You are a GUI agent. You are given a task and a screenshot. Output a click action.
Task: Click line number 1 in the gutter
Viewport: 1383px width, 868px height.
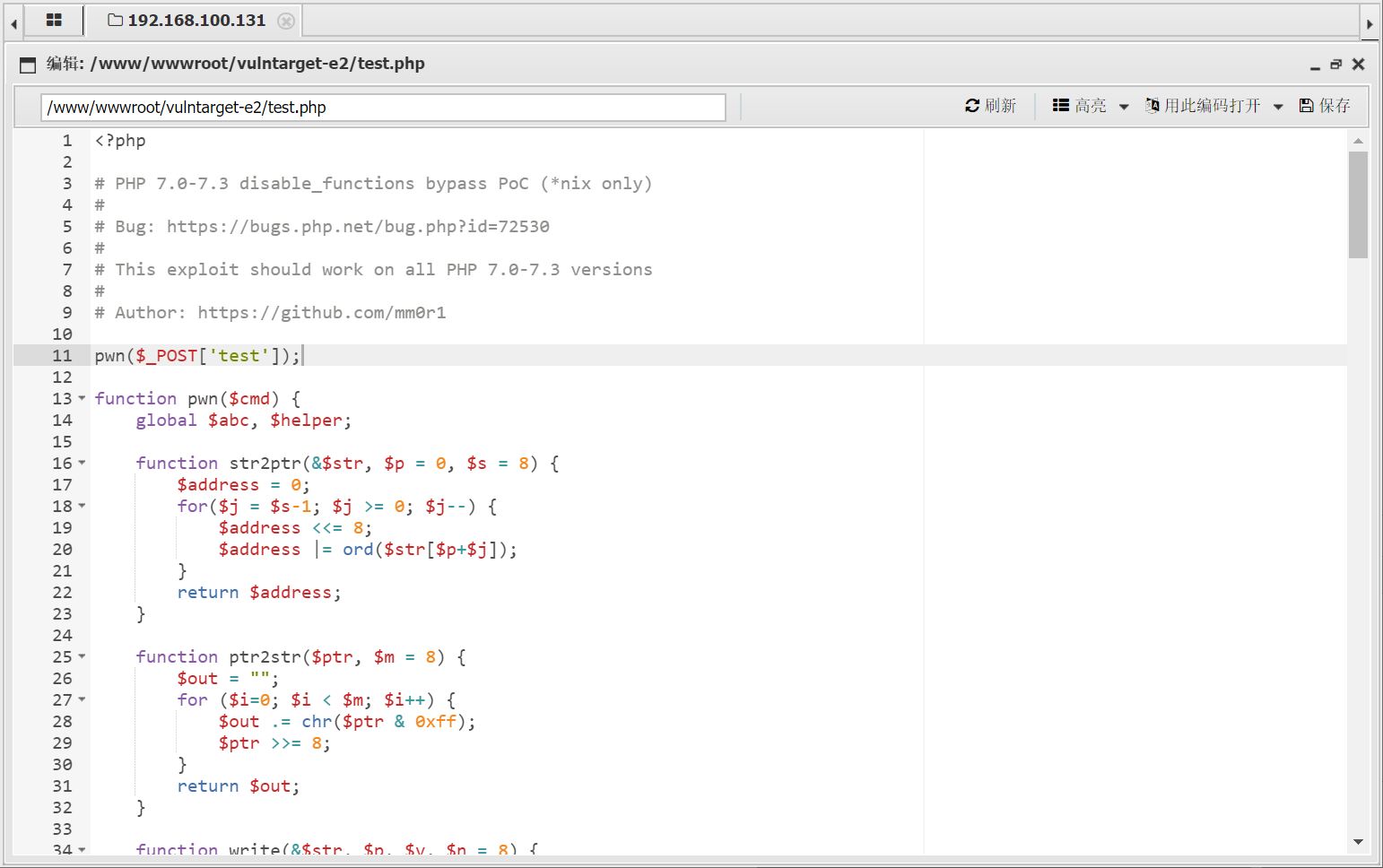(67, 141)
